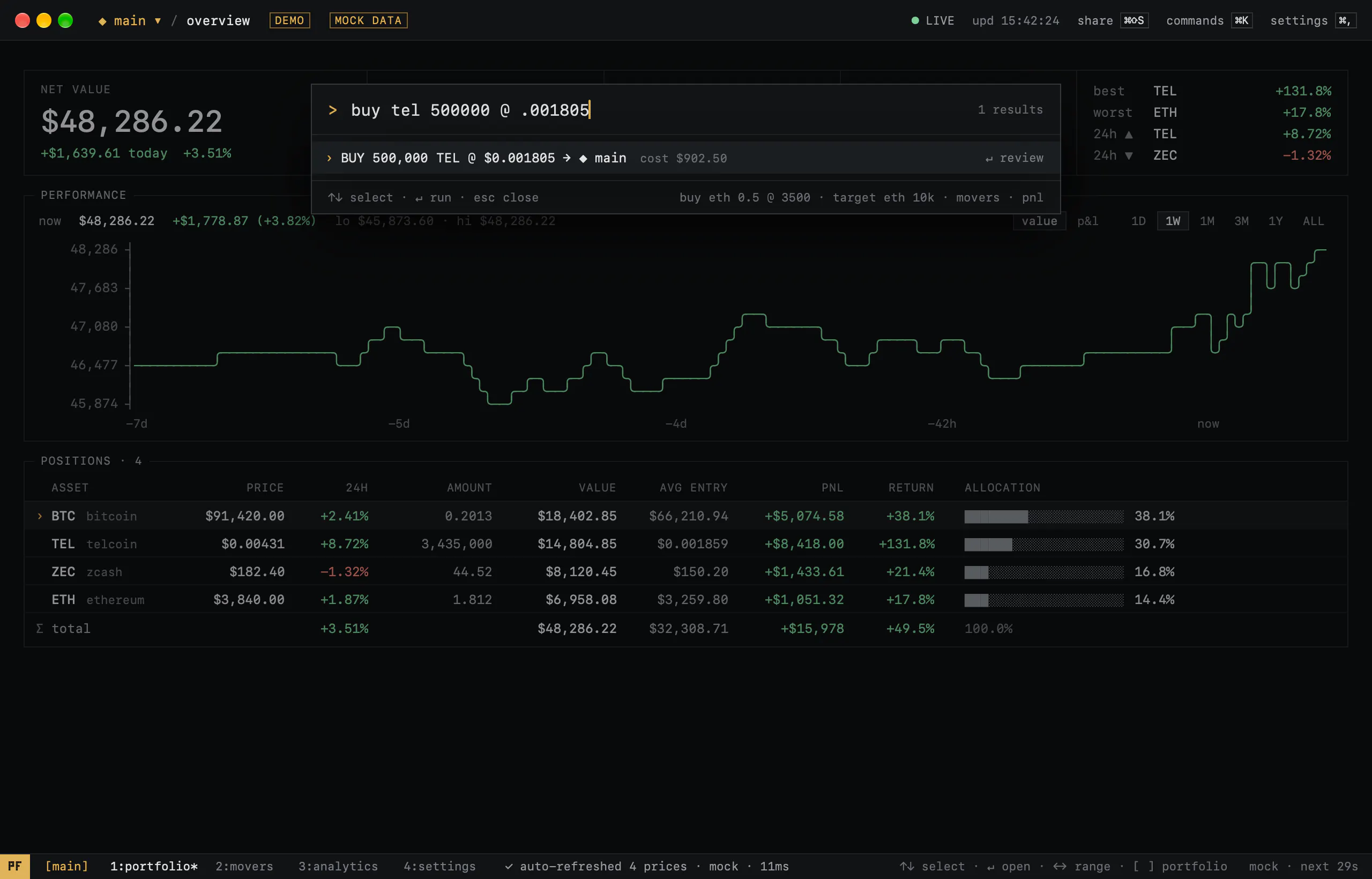Pick the 'target eth 10k' suggestion
Viewport: 1372px width, 879px height.
[x=883, y=197]
